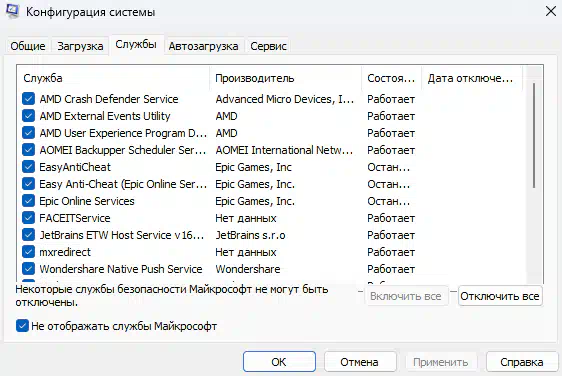Viewport: 562px width, 376px height.
Task: Open the Сервис tab
Action: point(268,46)
